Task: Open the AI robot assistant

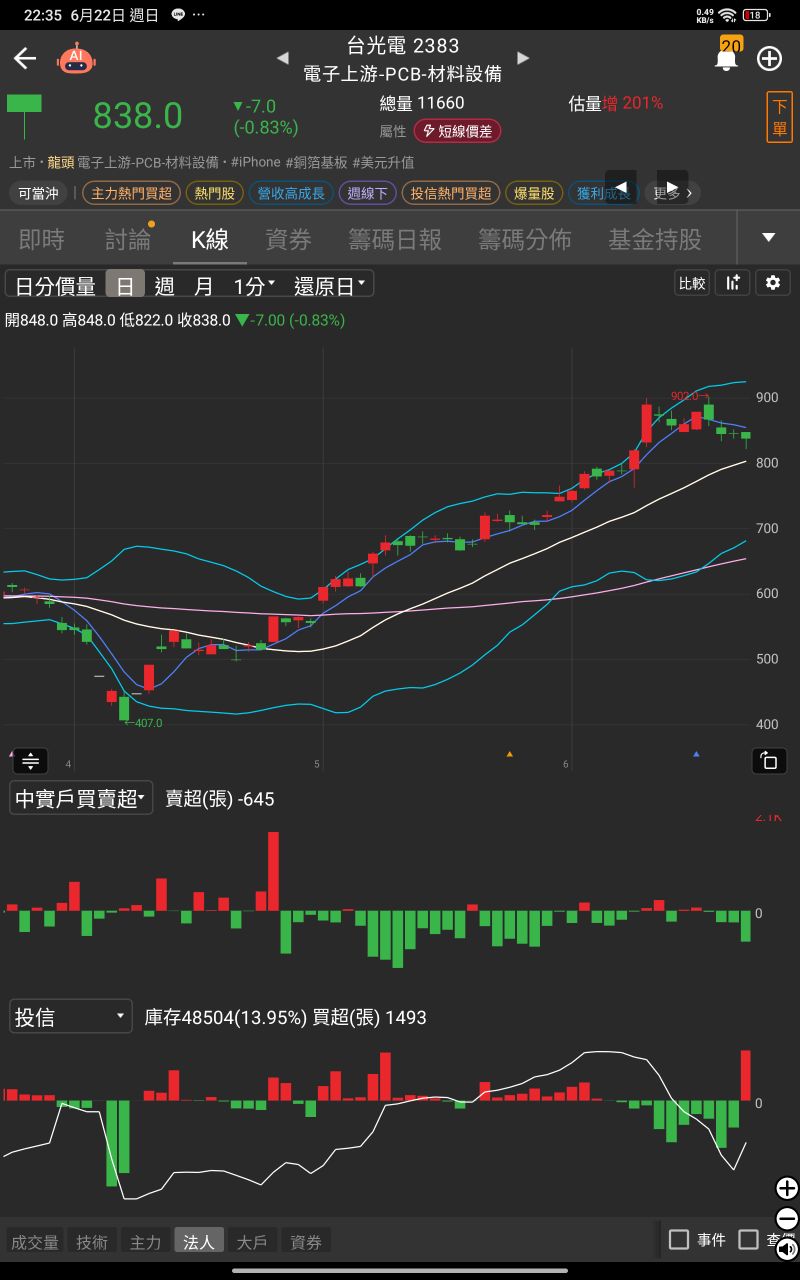Action: (76, 58)
